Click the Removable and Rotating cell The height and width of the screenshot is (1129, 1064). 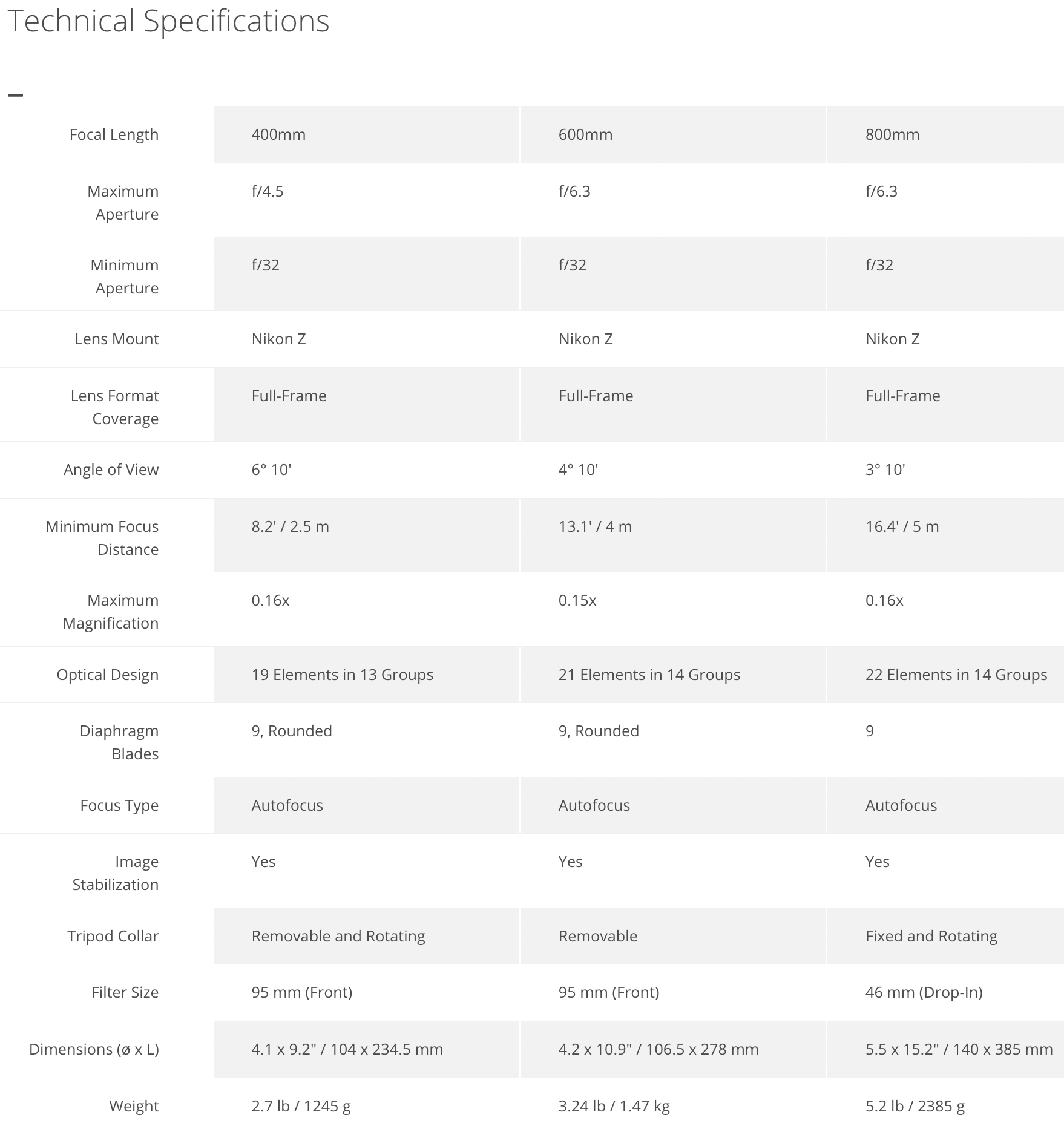tap(338, 936)
